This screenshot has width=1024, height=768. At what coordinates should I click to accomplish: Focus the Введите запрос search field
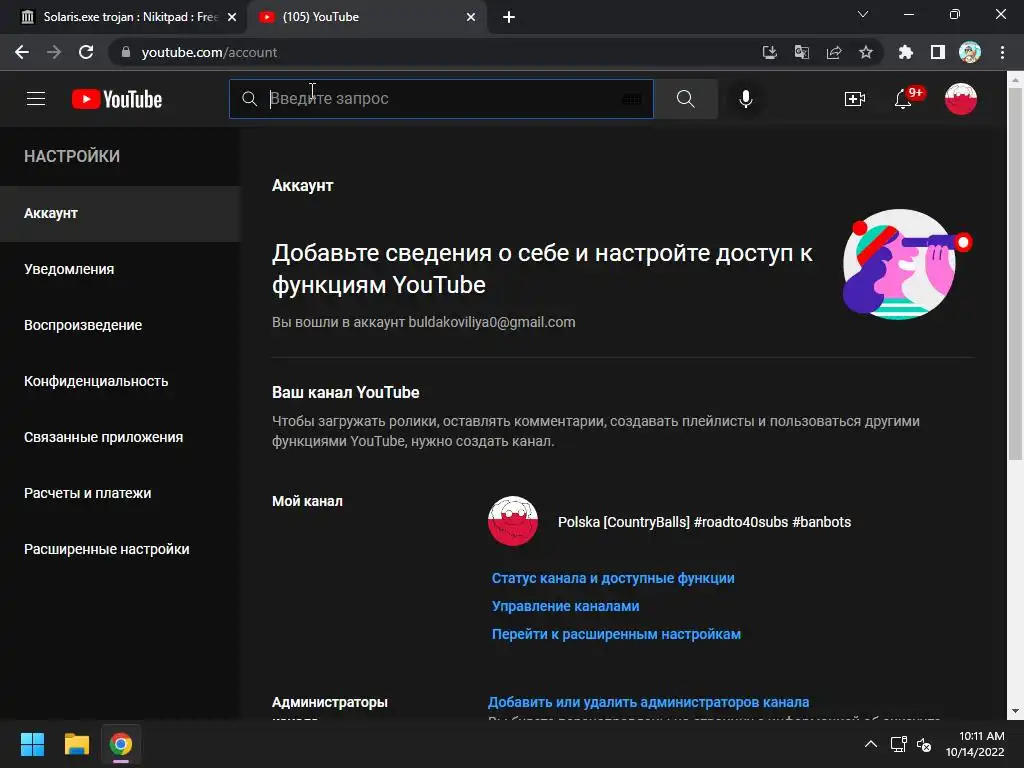(x=441, y=99)
